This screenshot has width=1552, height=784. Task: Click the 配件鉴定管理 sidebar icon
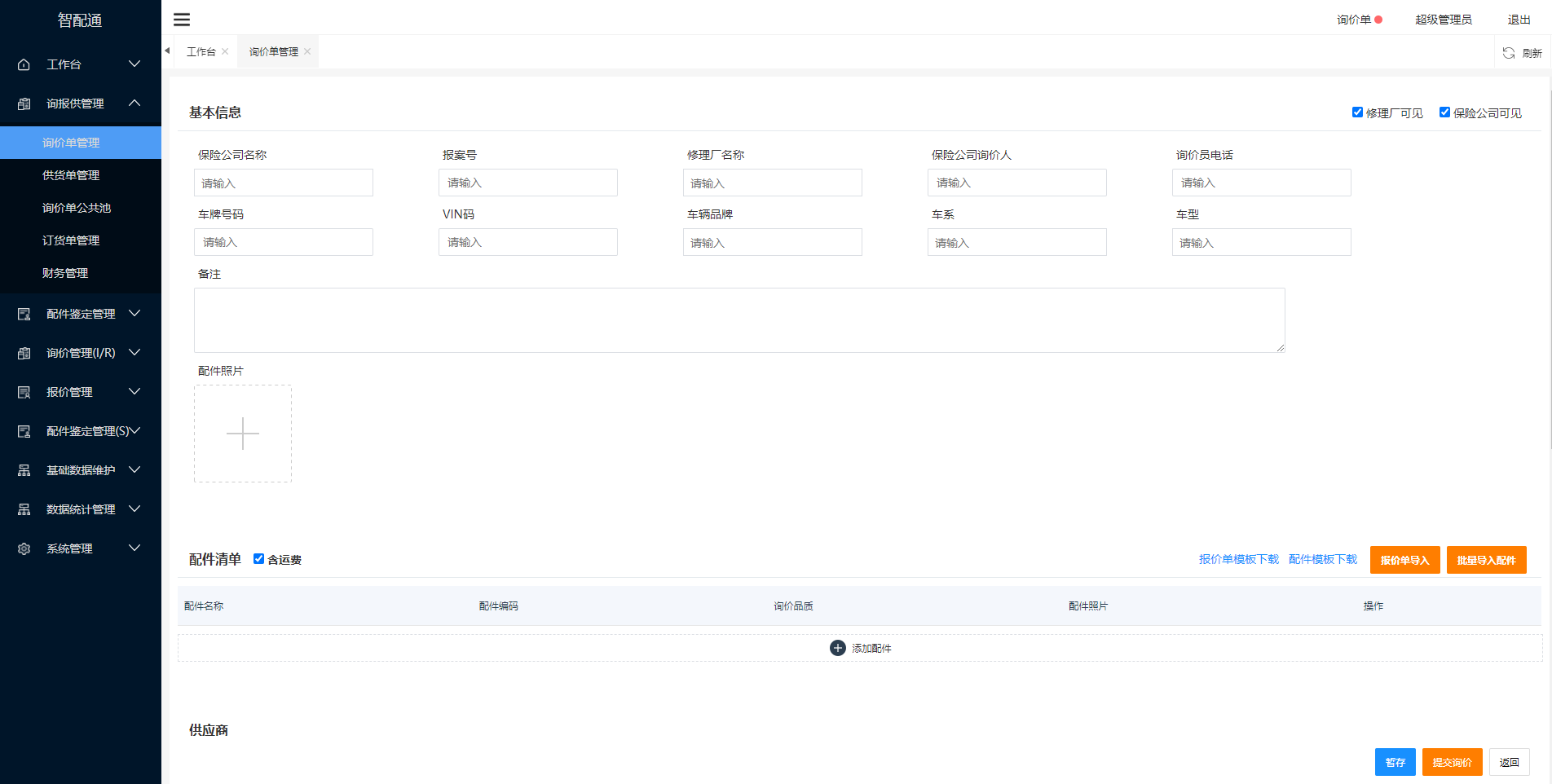(24, 314)
